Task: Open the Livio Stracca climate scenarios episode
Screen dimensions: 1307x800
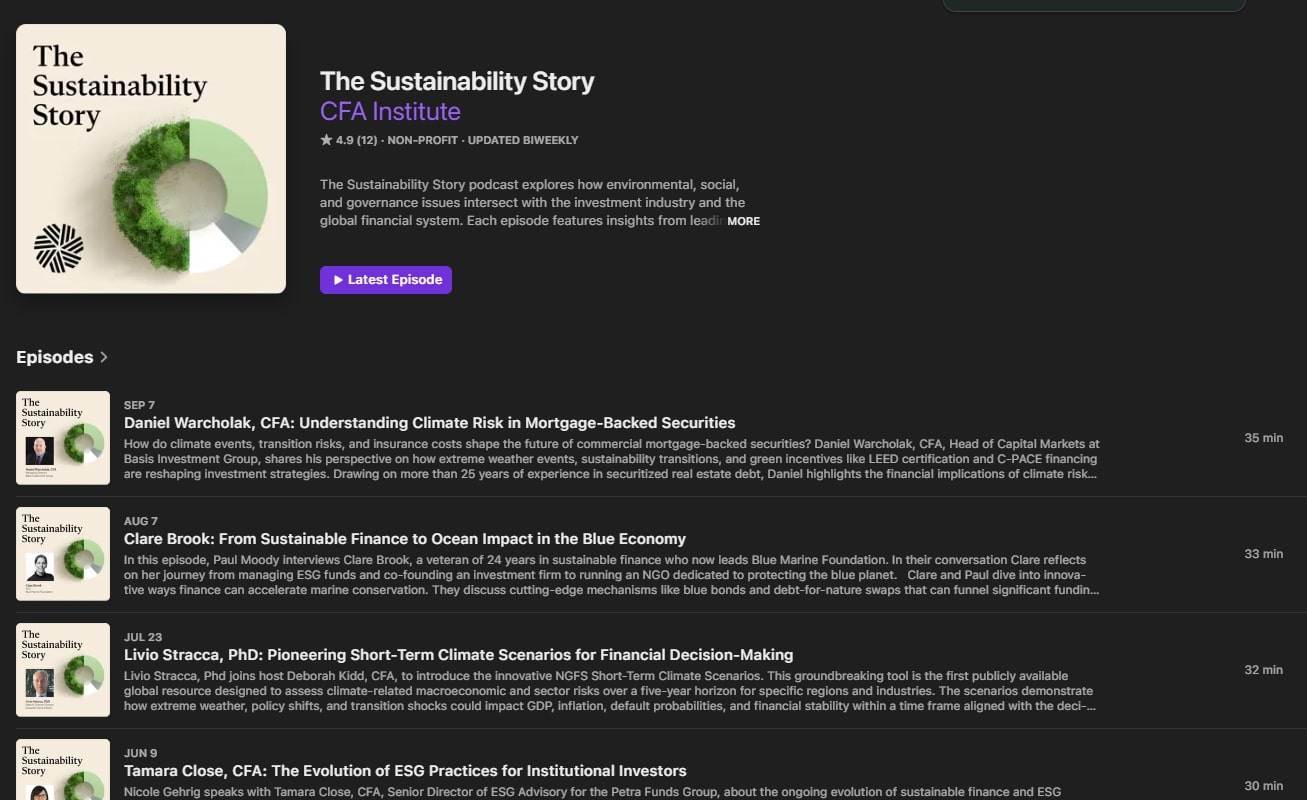Action: [x=457, y=654]
